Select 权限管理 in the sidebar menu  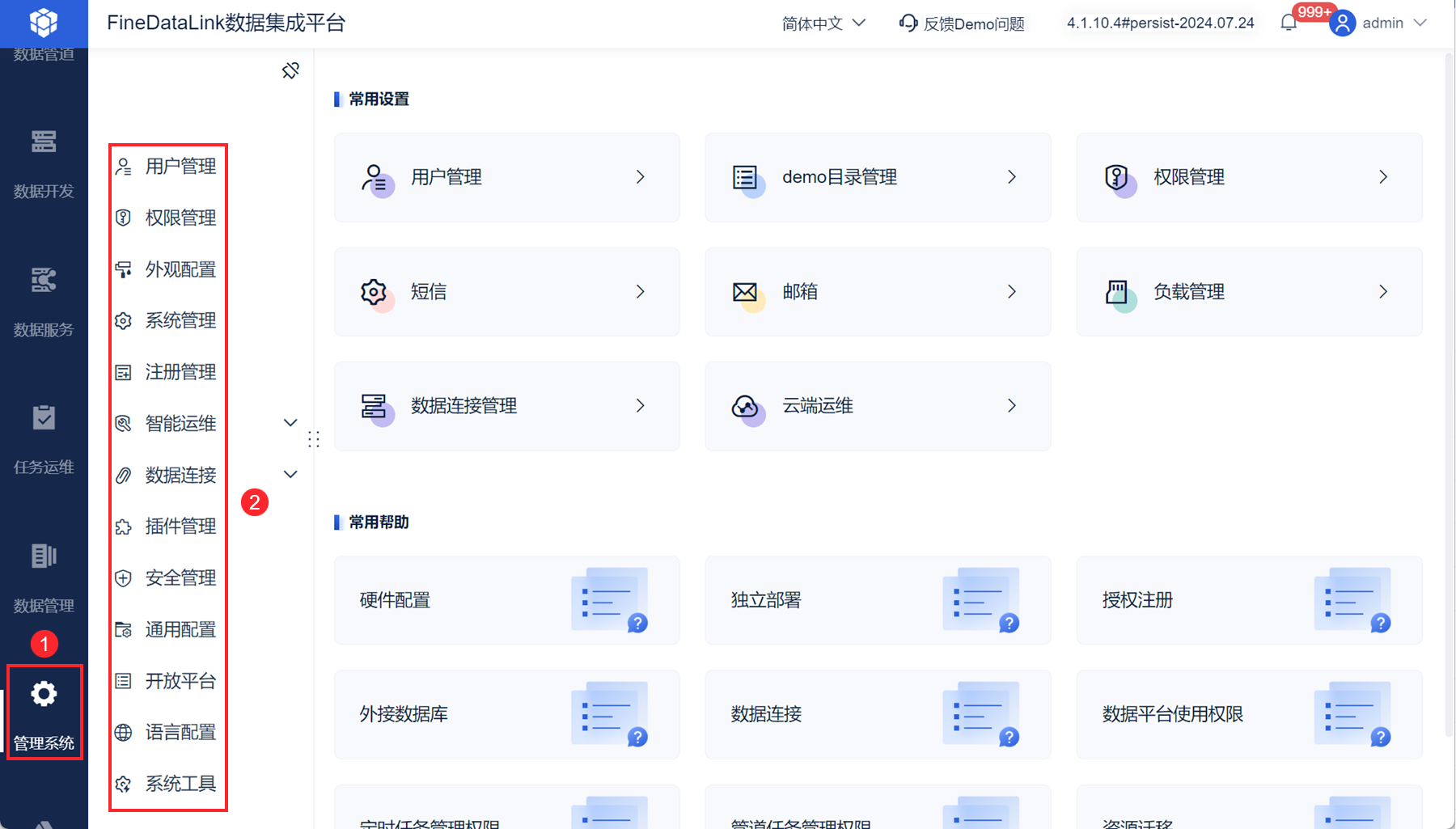pos(180,218)
